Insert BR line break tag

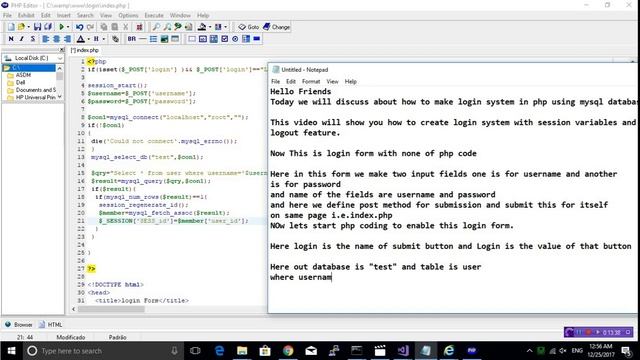[131, 39]
